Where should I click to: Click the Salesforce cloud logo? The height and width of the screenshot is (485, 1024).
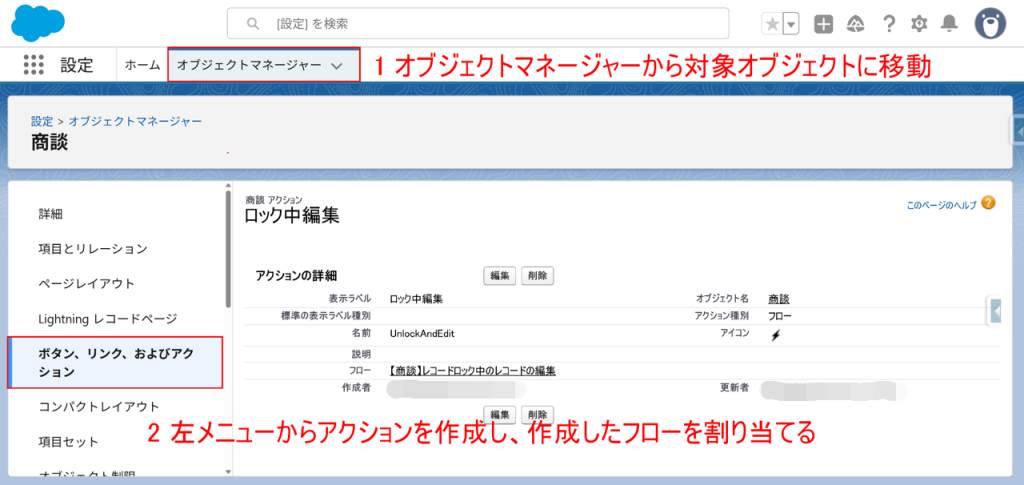pyautogui.click(x=40, y=21)
